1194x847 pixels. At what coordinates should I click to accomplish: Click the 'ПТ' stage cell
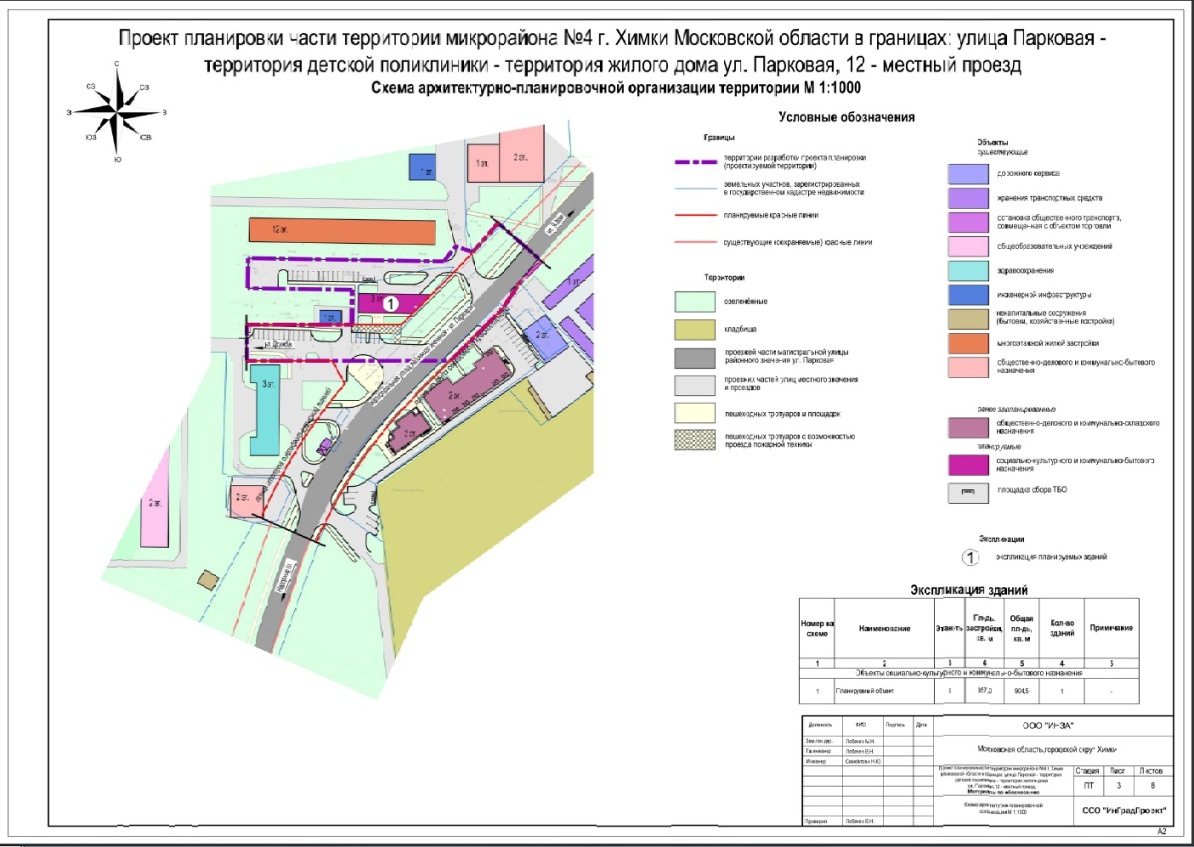click(1088, 785)
